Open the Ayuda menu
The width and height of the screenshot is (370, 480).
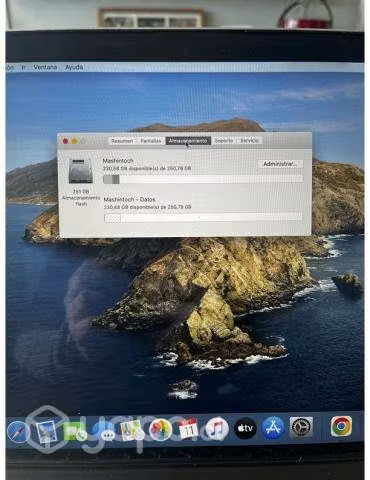coord(74,67)
